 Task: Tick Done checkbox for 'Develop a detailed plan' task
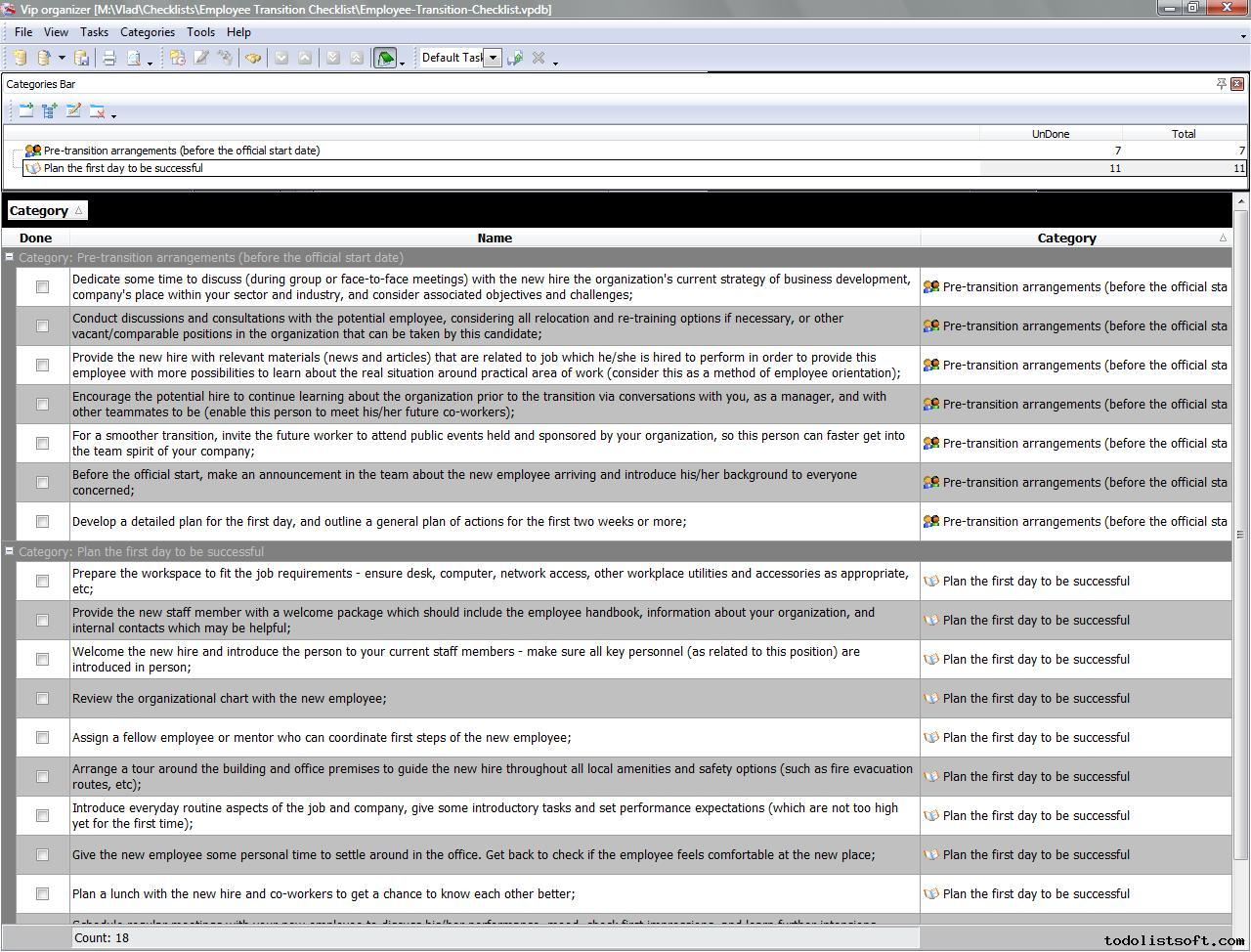(42, 522)
